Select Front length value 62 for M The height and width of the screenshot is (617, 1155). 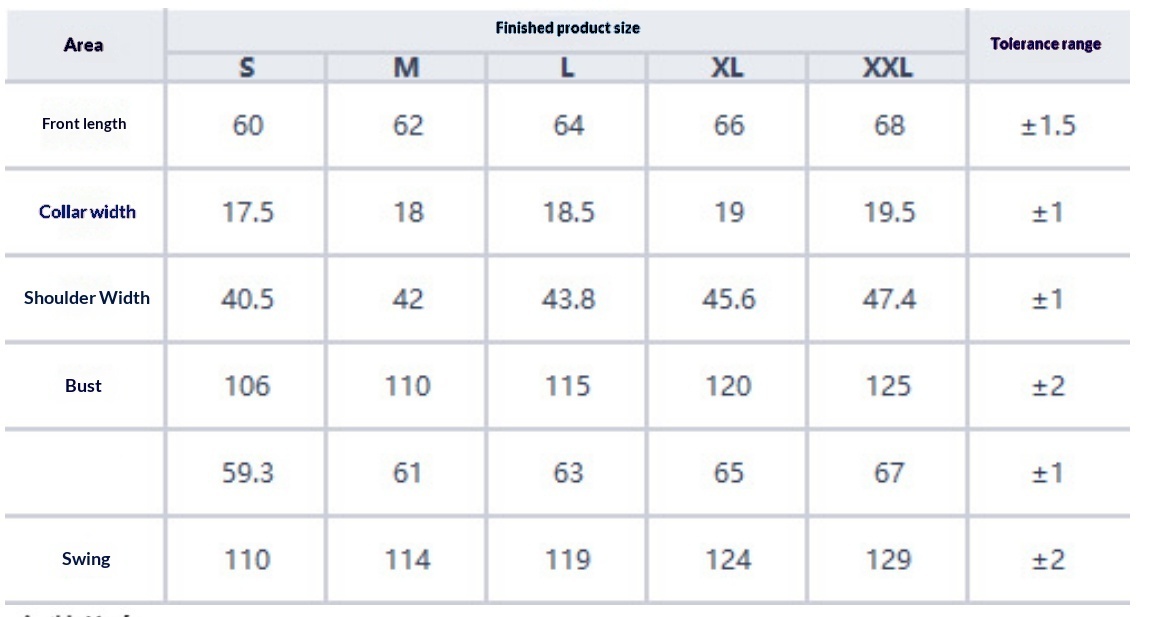[408, 126]
